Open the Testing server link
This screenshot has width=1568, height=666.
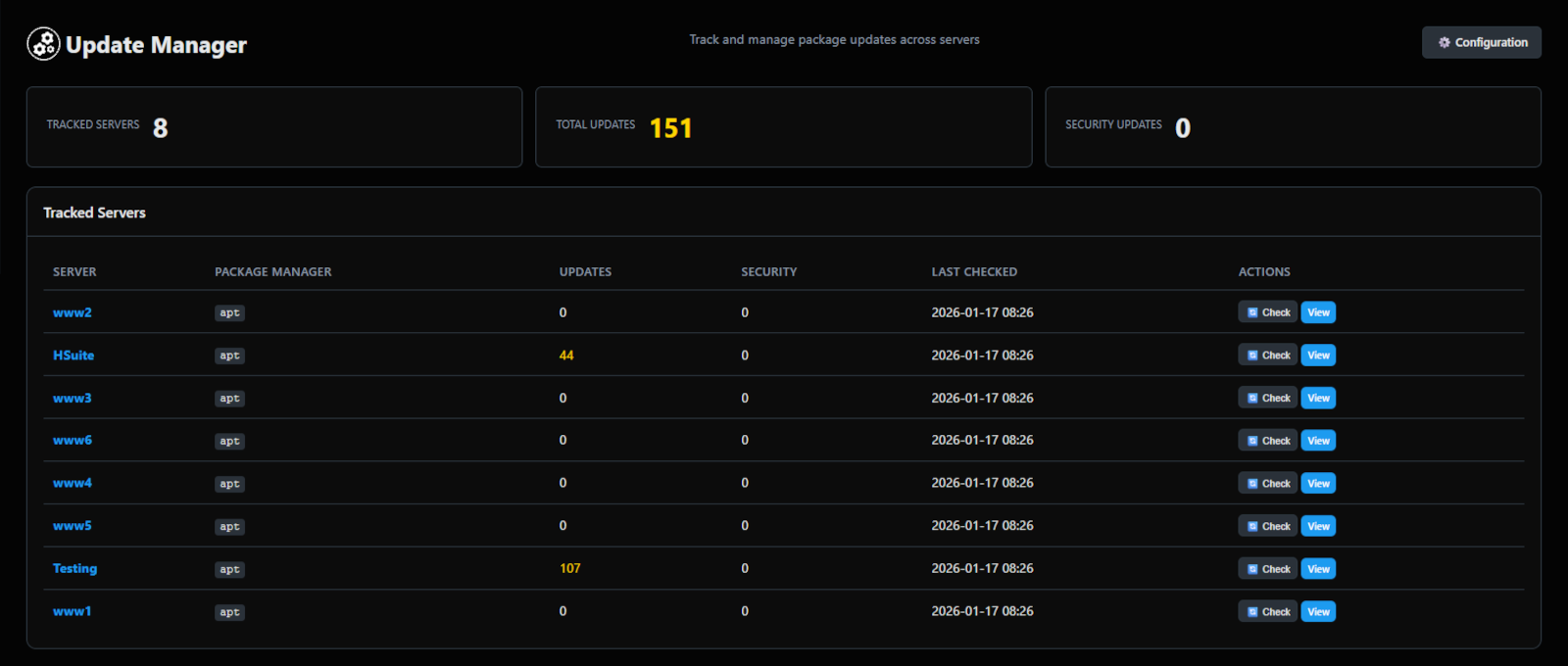pyautogui.click(x=74, y=568)
